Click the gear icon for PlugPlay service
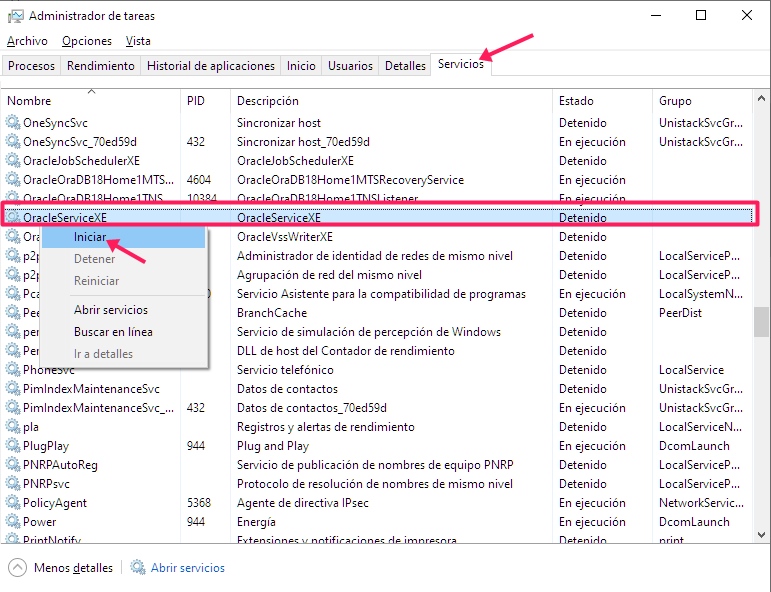The height and width of the screenshot is (592, 771). pos(13,446)
